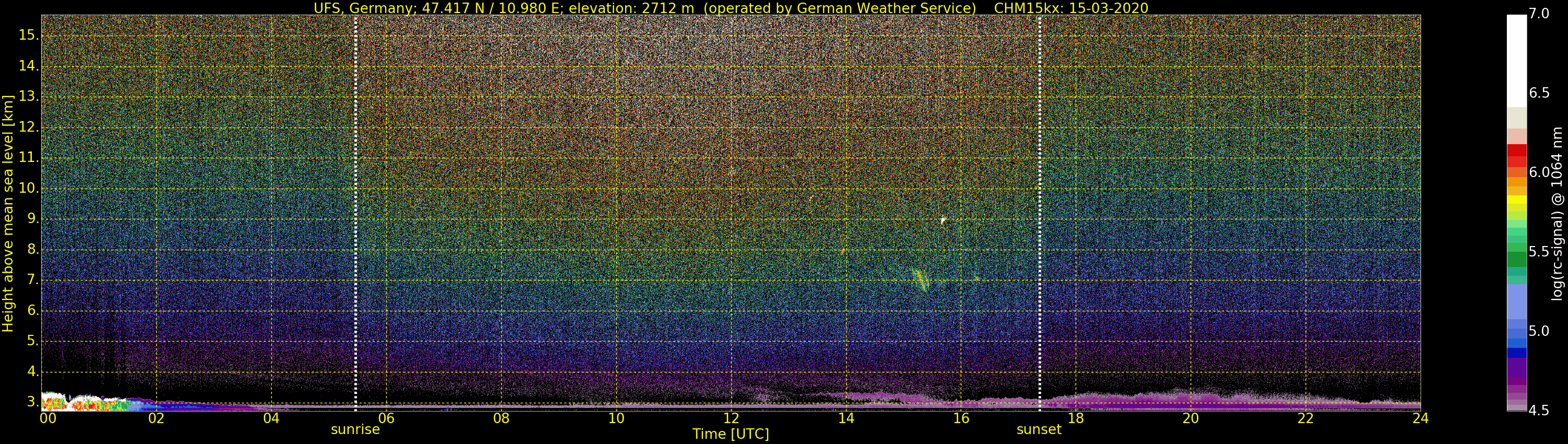Click the white dotted sunset marker line
Viewport: 1568px width, 444px height.
click(1039, 213)
